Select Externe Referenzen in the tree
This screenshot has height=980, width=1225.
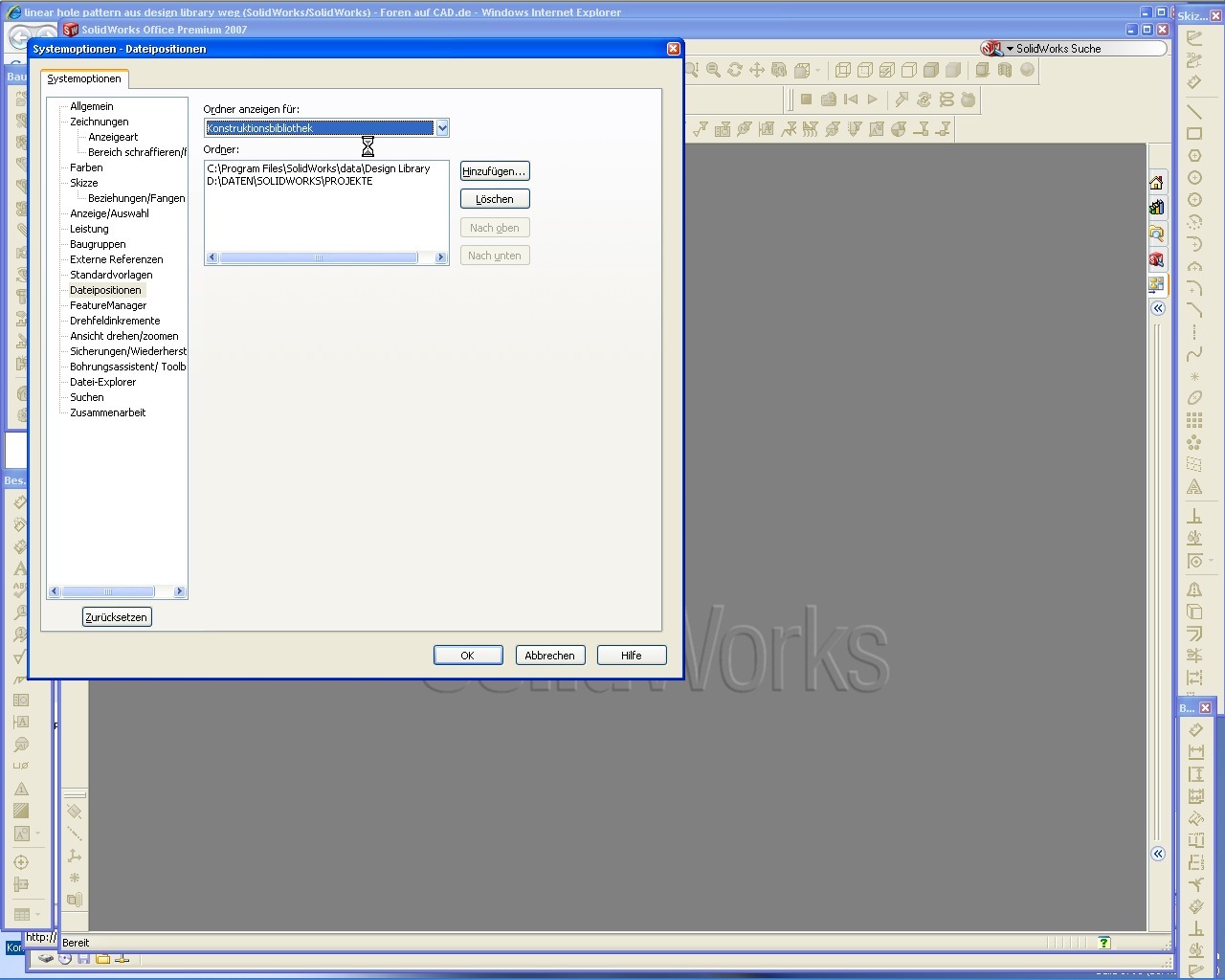pos(117,259)
